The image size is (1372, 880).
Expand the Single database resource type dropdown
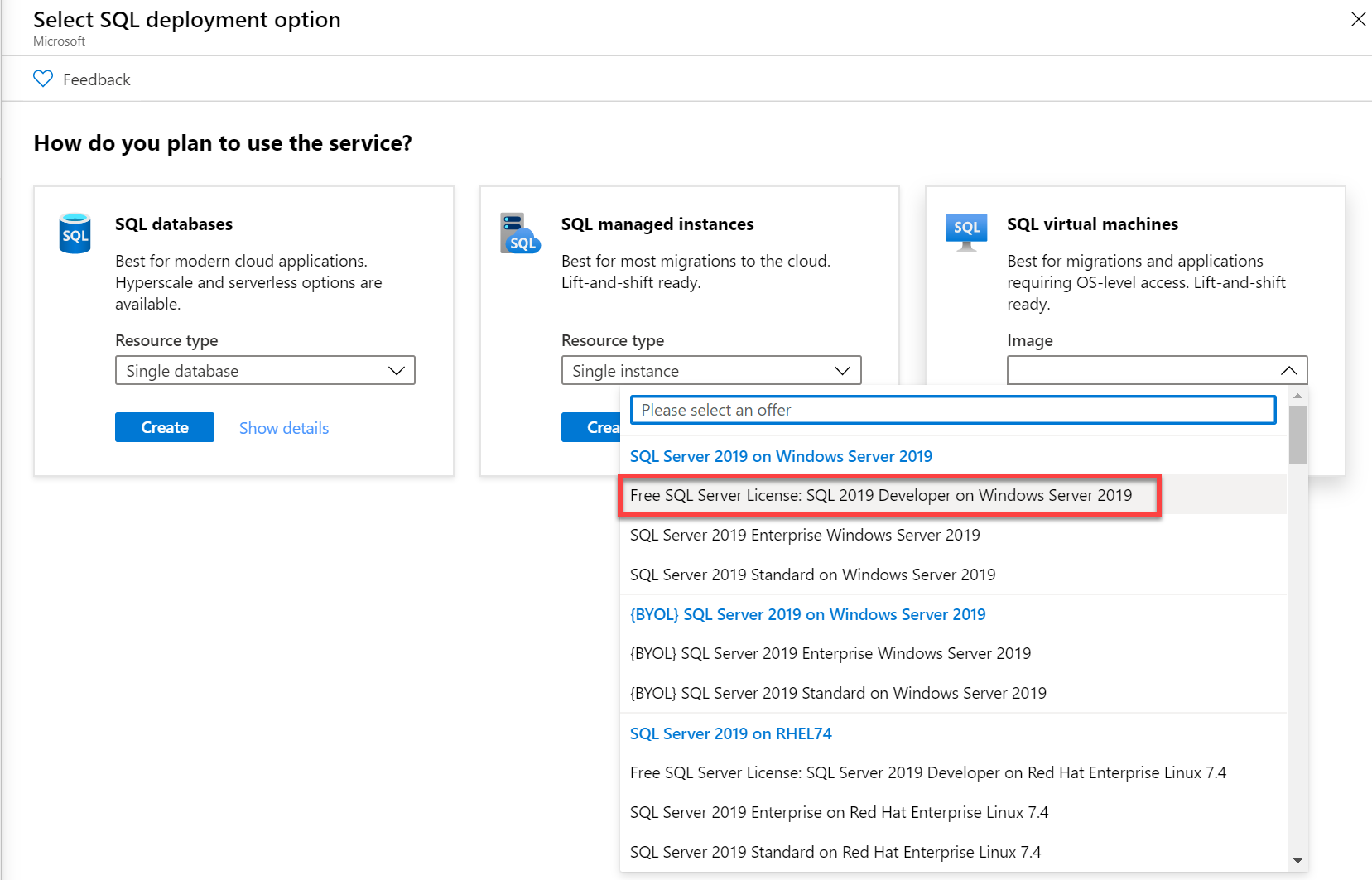coord(265,370)
